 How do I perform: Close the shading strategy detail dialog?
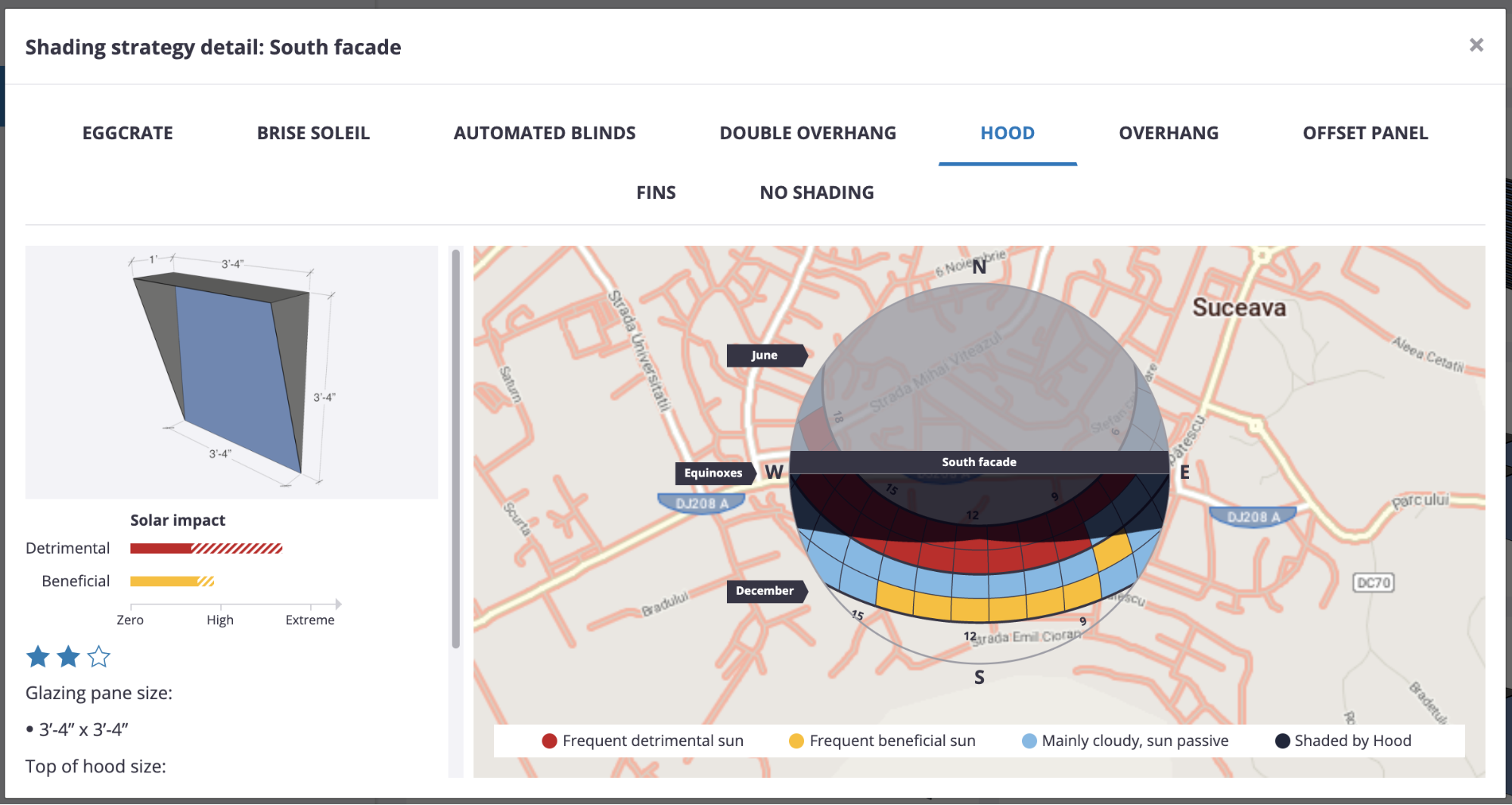click(1476, 45)
